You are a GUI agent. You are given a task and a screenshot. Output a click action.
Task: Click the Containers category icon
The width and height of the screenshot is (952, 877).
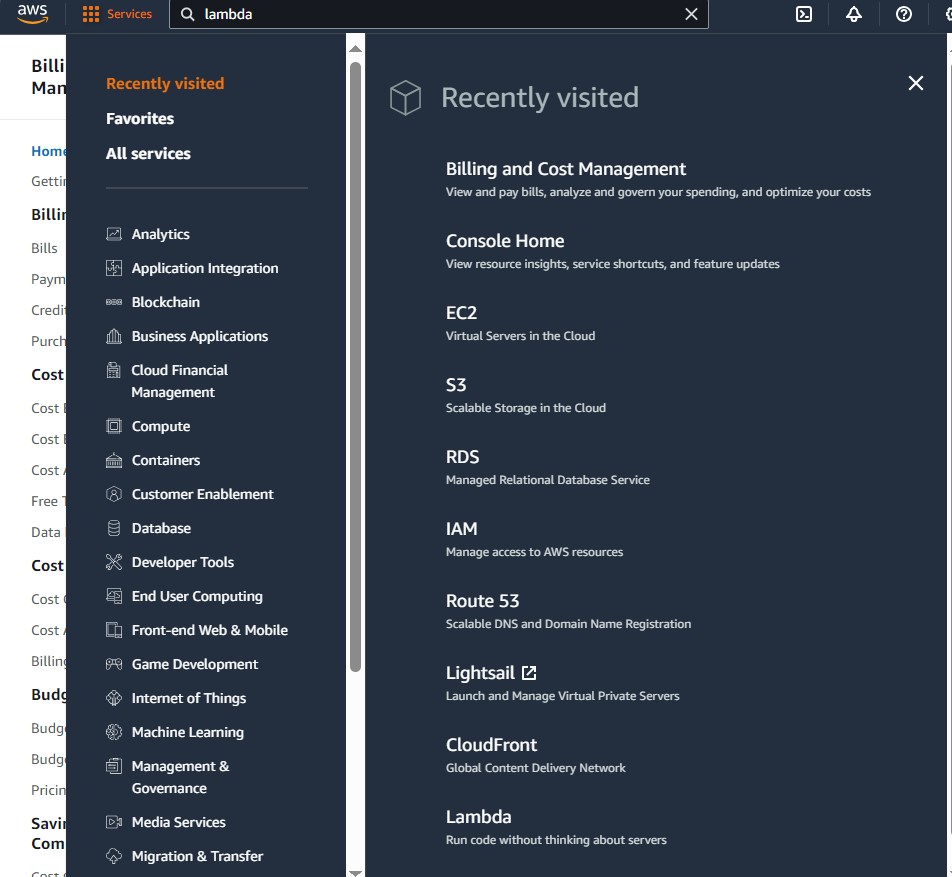click(114, 460)
